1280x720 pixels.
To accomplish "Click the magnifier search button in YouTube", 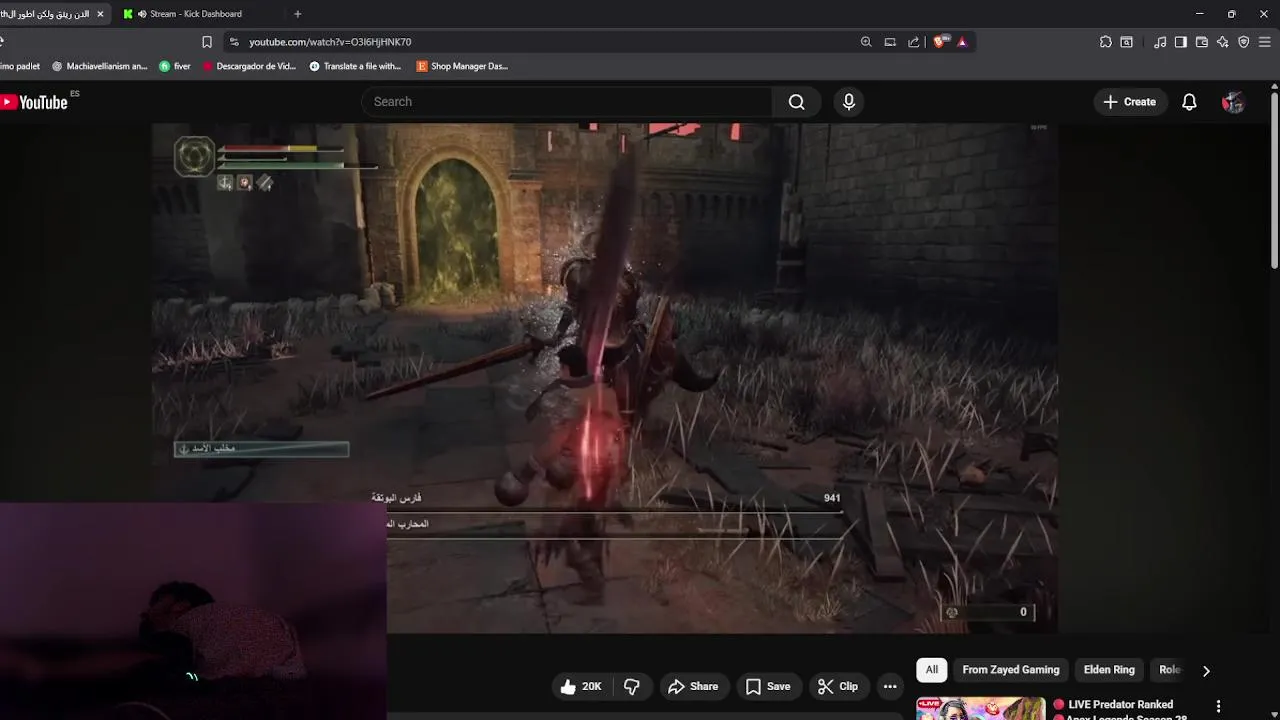I will click(796, 102).
